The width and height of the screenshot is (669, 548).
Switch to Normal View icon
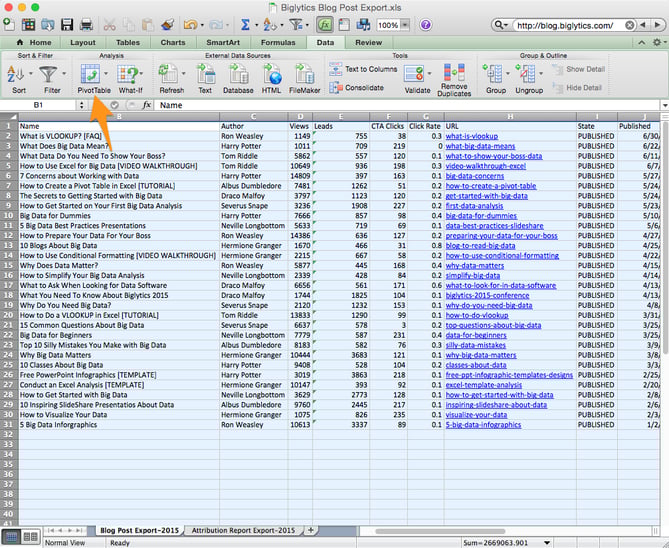click(x=12, y=536)
